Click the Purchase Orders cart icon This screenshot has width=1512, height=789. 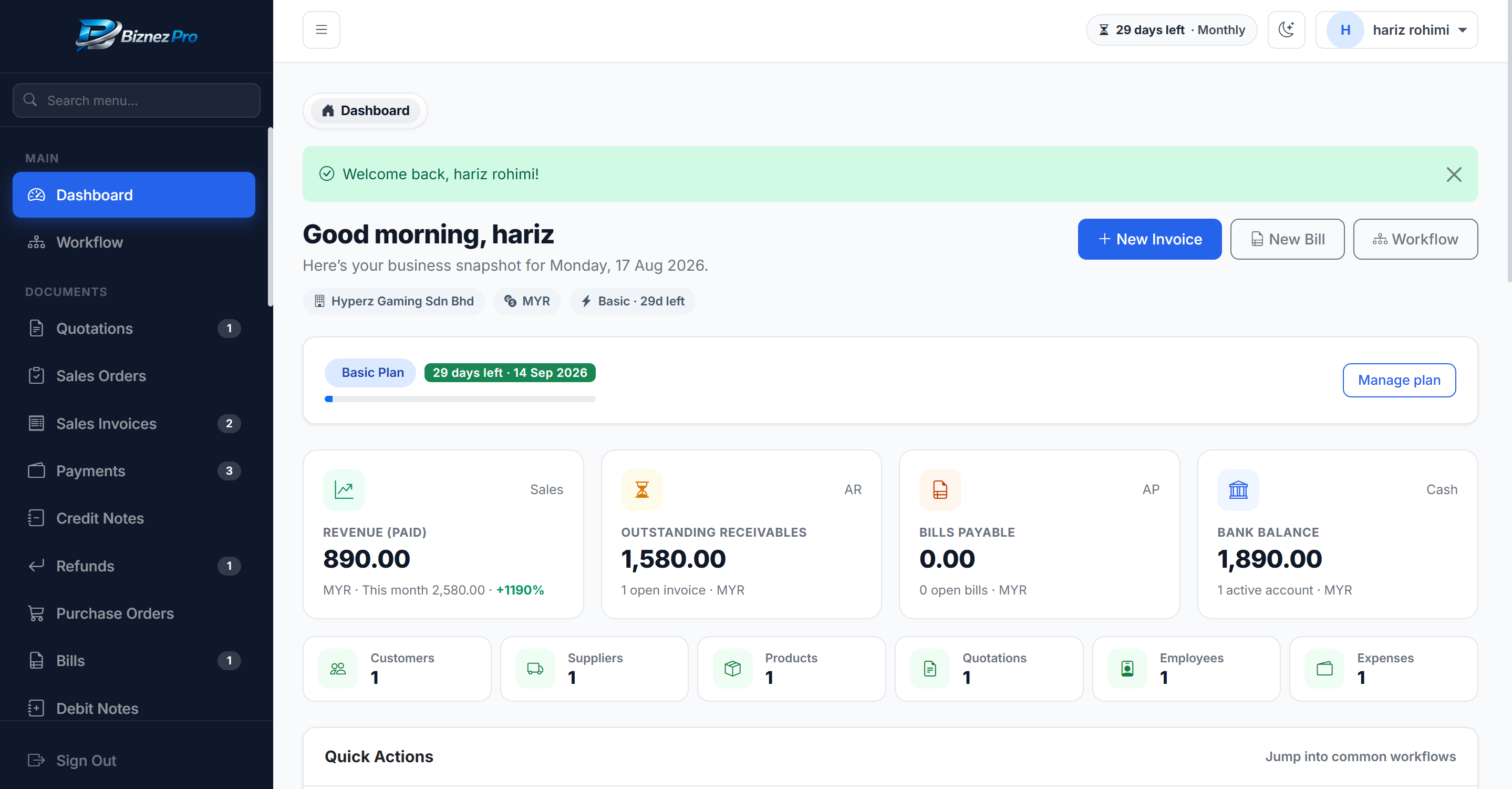(36, 613)
